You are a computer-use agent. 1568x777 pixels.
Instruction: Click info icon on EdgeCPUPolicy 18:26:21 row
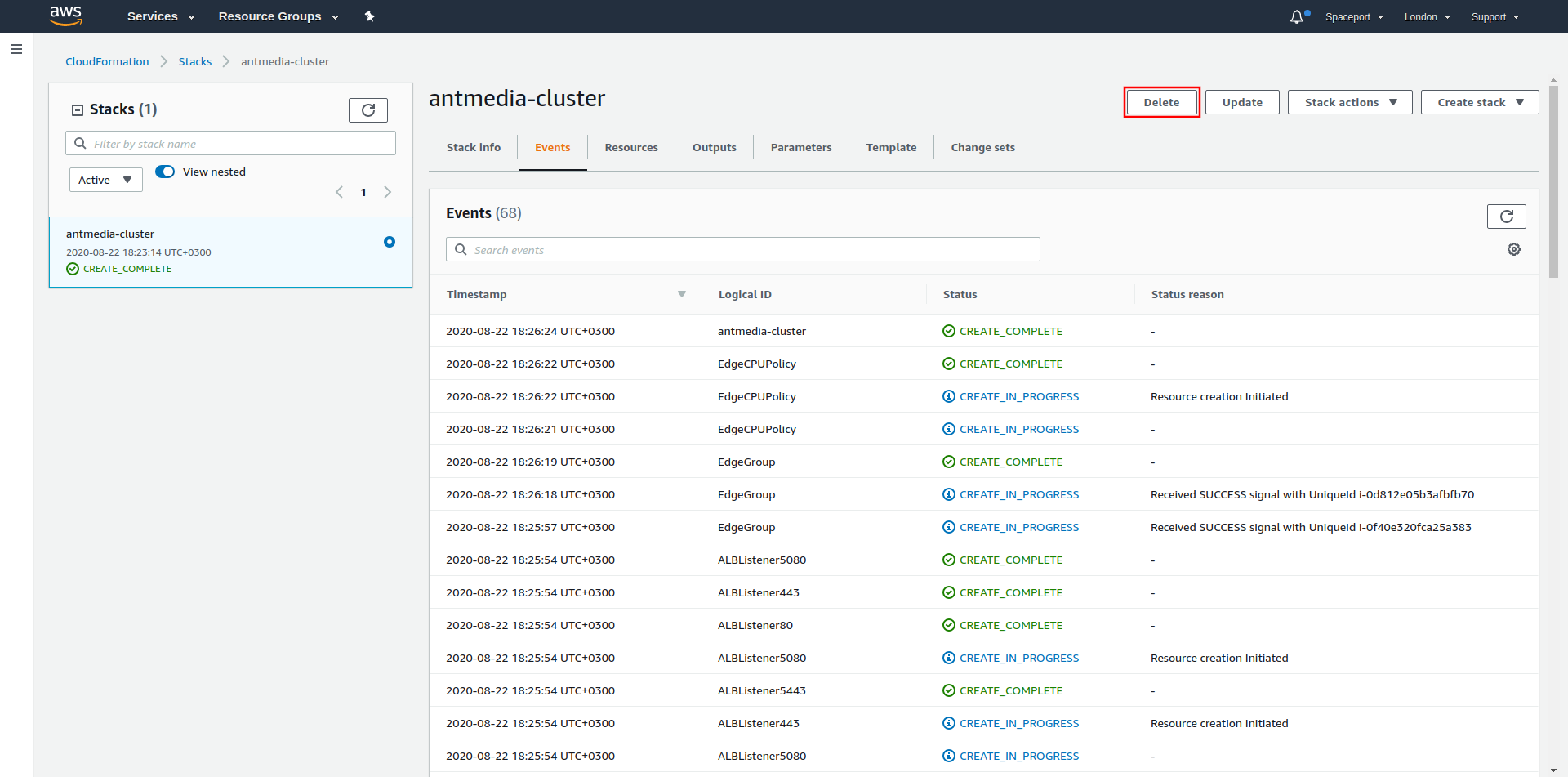click(949, 429)
